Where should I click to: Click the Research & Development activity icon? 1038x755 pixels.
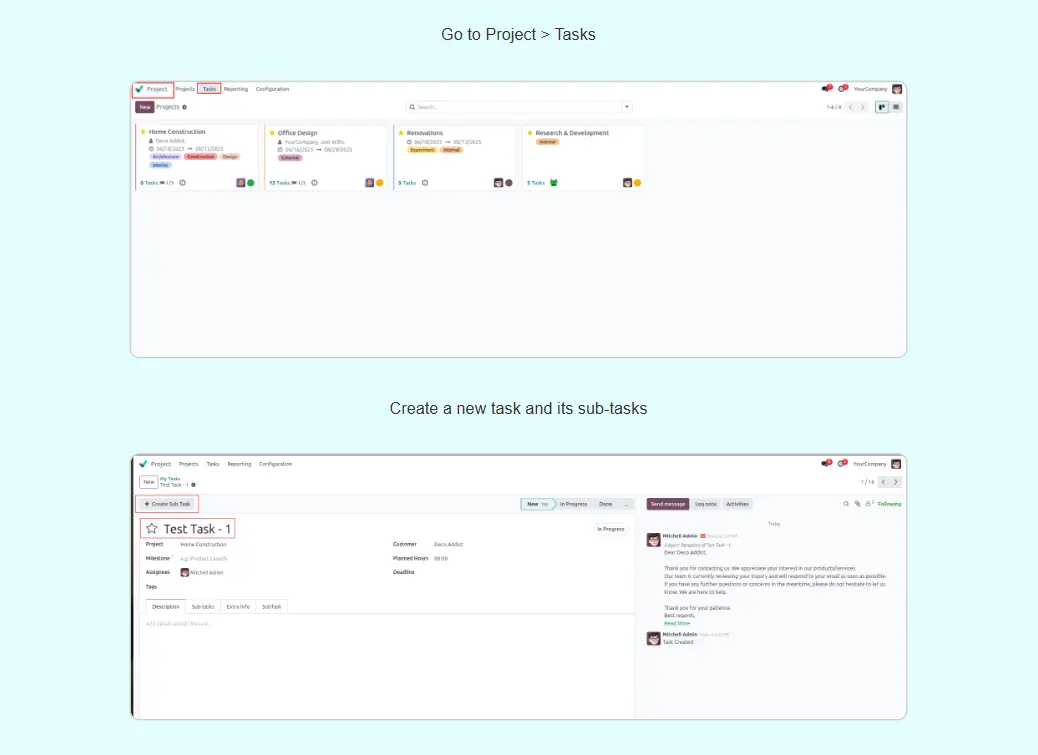[x=554, y=183]
